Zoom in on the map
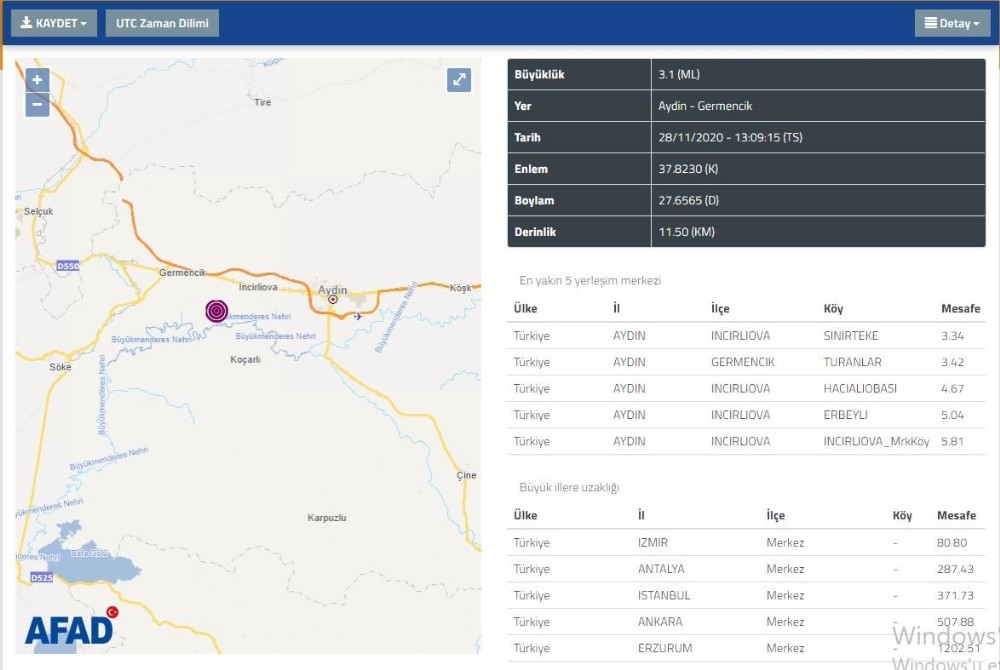 (37, 81)
